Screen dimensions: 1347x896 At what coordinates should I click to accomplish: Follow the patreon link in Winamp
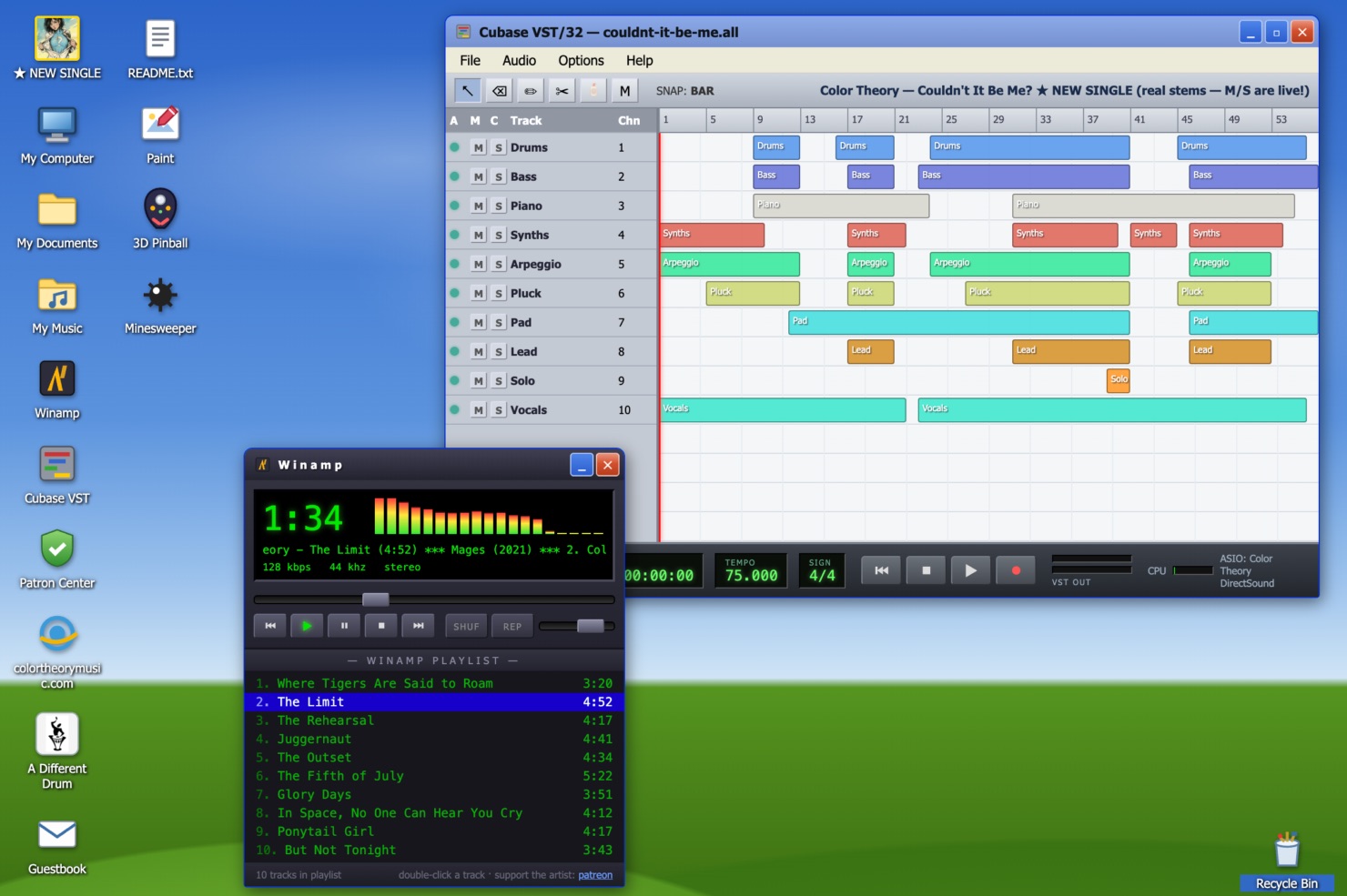click(595, 875)
